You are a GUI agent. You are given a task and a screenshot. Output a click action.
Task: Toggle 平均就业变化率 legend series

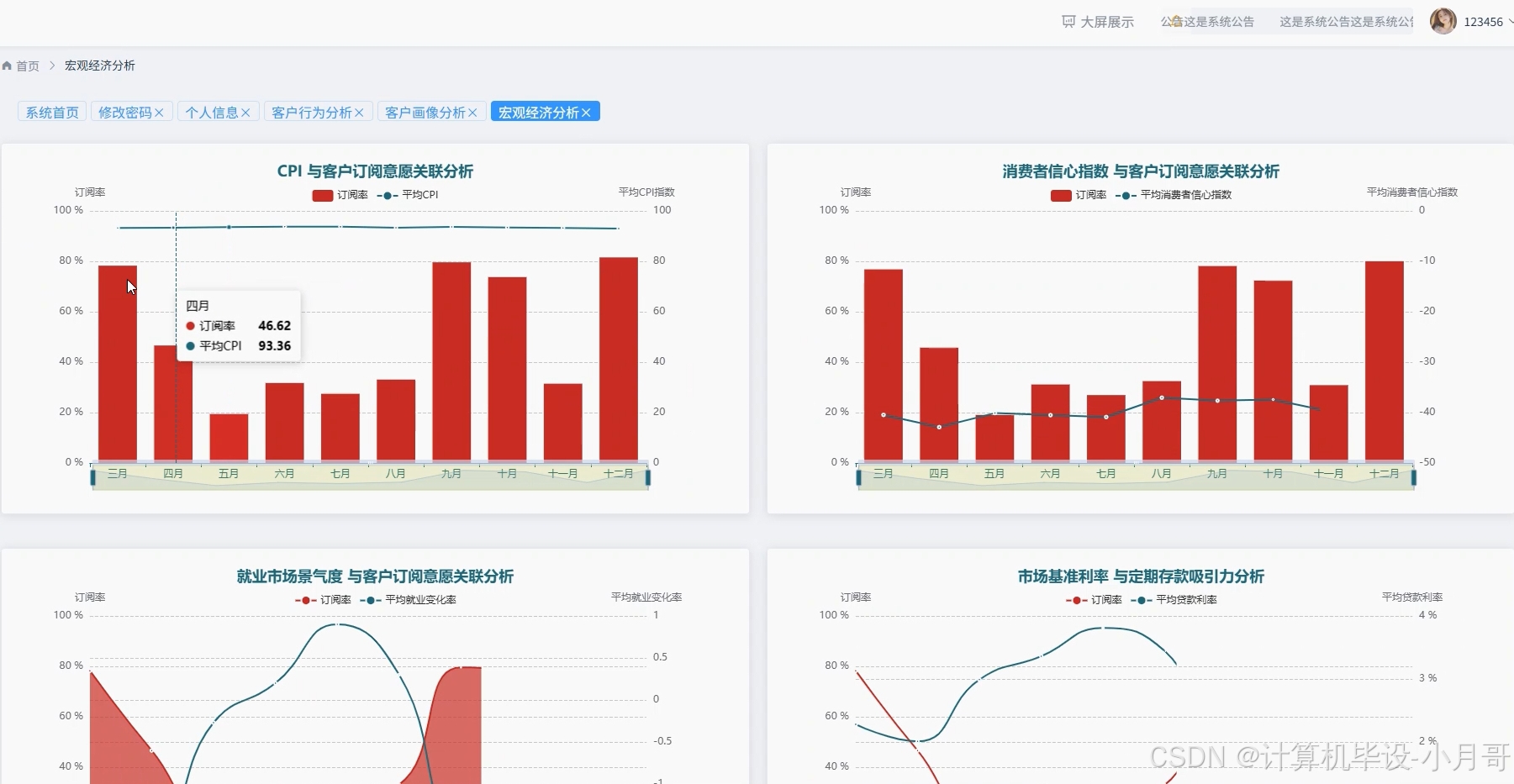point(408,600)
